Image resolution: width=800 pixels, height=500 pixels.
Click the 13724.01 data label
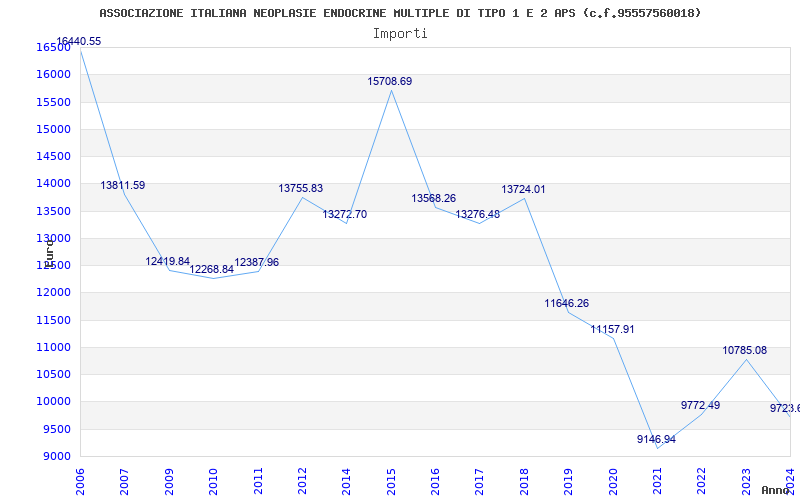[523, 190]
